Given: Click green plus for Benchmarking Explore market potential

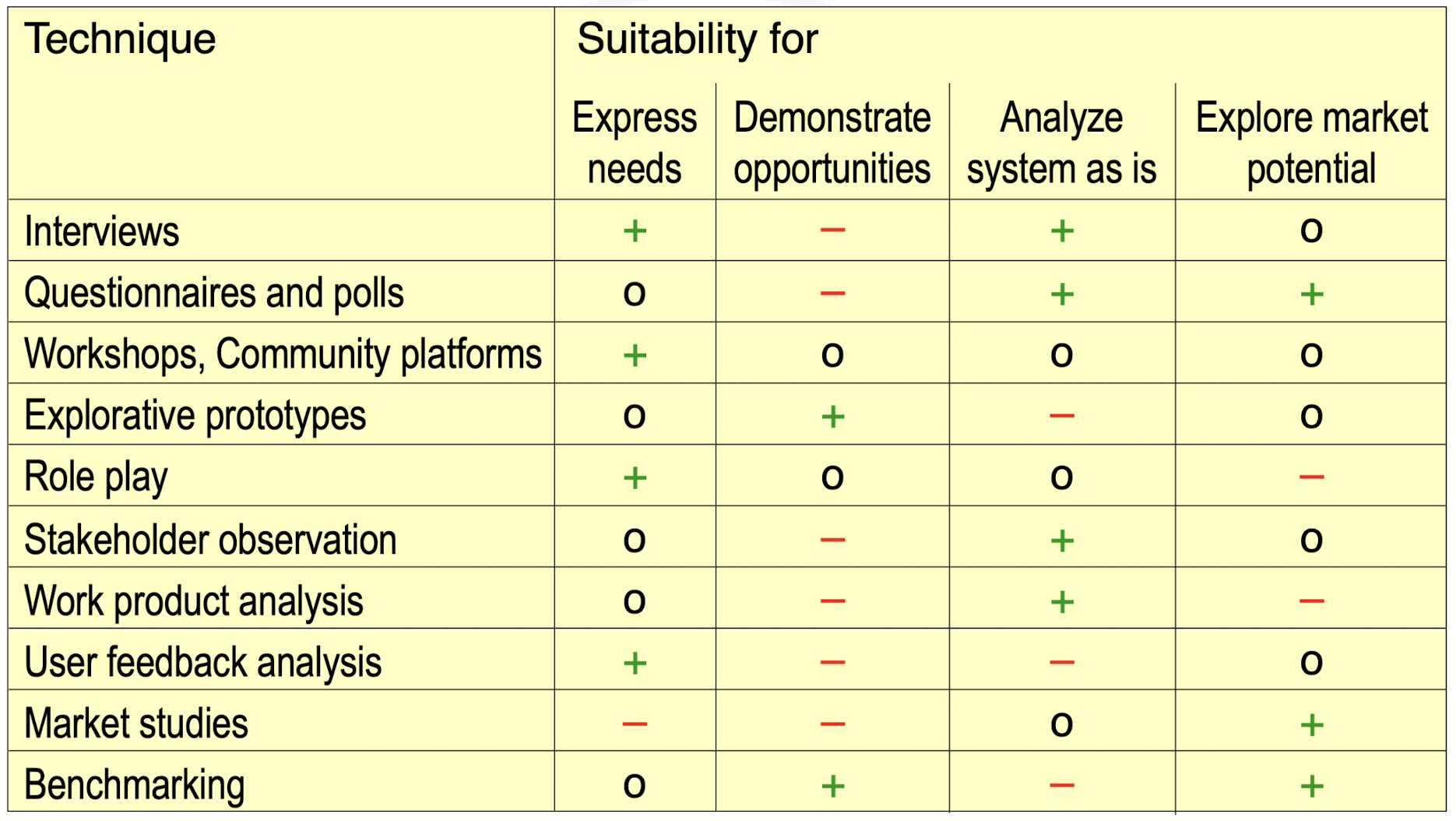Looking at the screenshot, I should [1311, 785].
